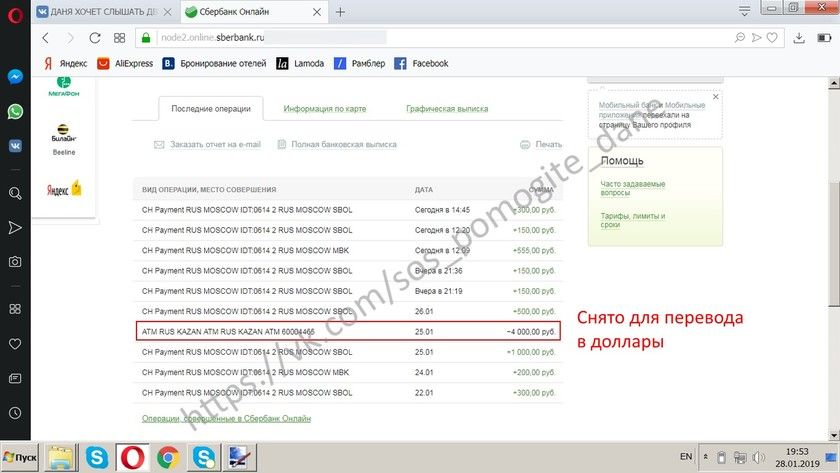Switch to the 'Графическая выписка' tab
This screenshot has width=840, height=473.
[x=447, y=109]
